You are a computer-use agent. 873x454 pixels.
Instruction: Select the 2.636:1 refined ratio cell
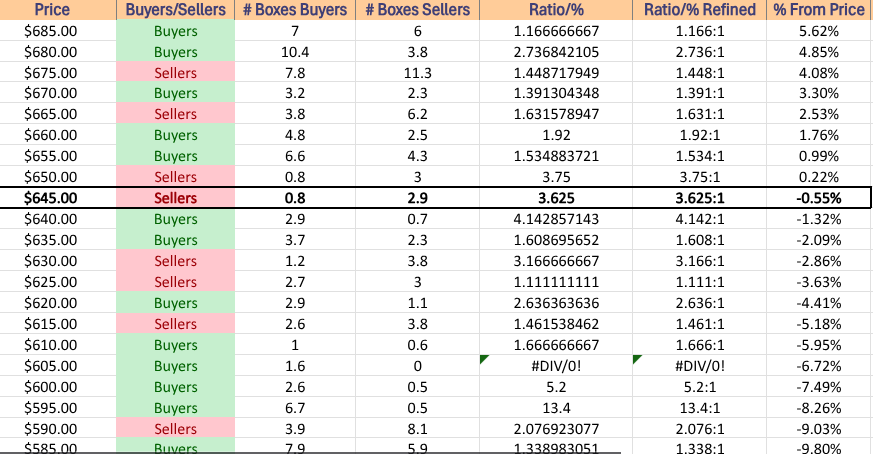coord(699,303)
